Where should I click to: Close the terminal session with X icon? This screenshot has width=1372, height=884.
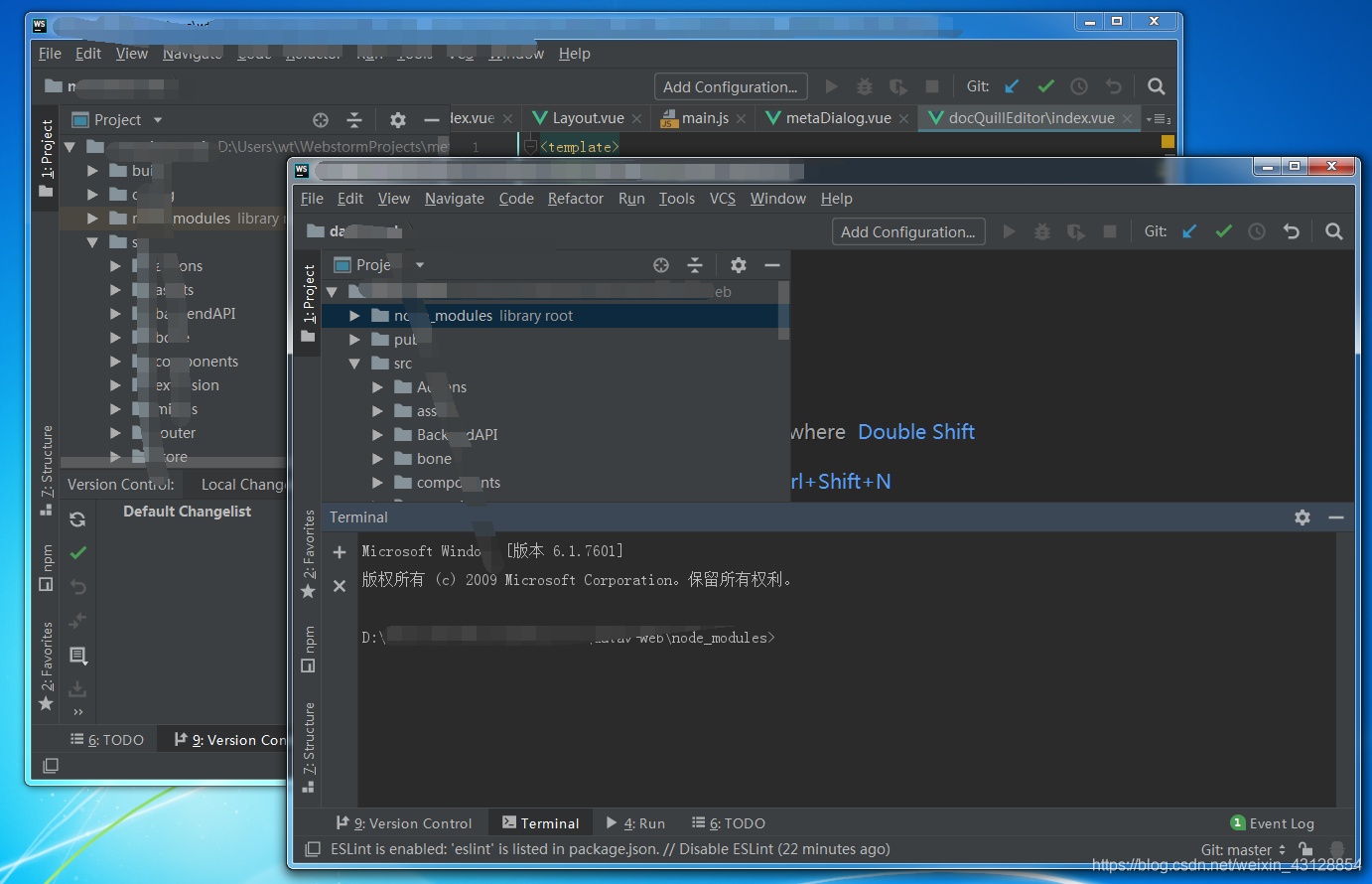pos(340,586)
